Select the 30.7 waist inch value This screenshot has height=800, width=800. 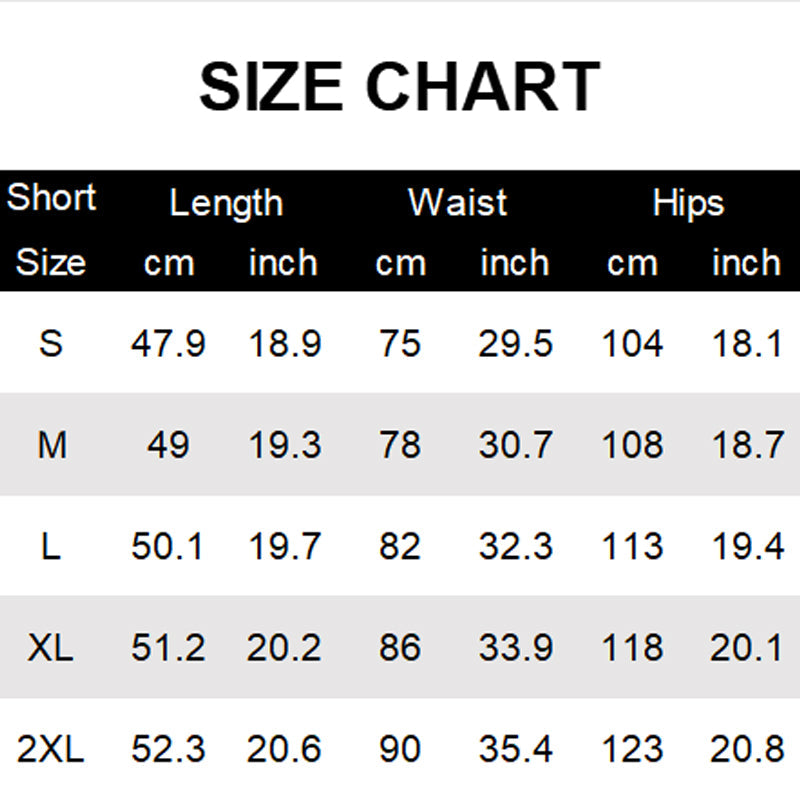[515, 445]
